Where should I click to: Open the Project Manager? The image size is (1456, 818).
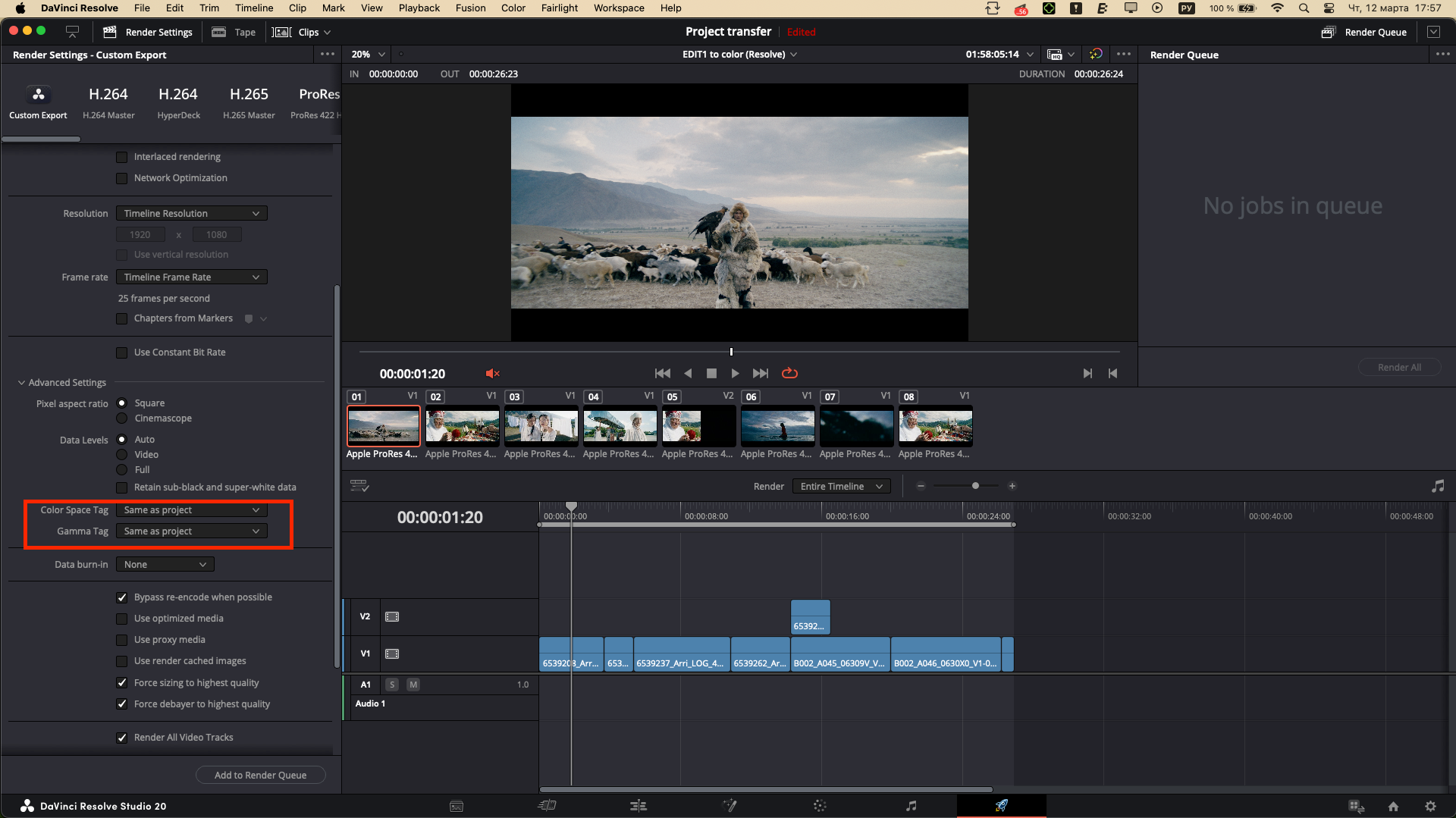click(1394, 806)
